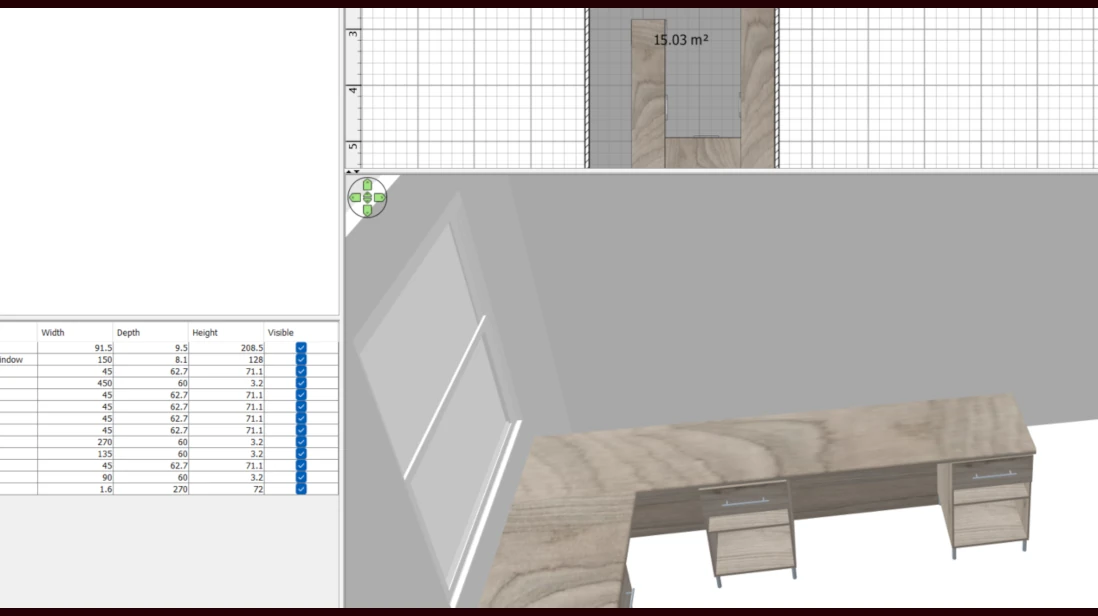Click the downward arrow on the navigation compass
Image resolution: width=1098 pixels, height=616 pixels.
pos(368,211)
